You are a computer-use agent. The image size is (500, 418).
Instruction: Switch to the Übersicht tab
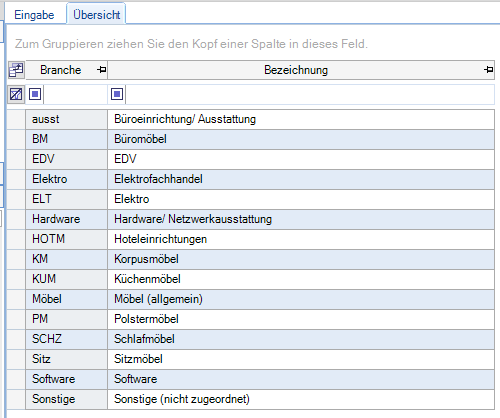pyautogui.click(x=96, y=14)
